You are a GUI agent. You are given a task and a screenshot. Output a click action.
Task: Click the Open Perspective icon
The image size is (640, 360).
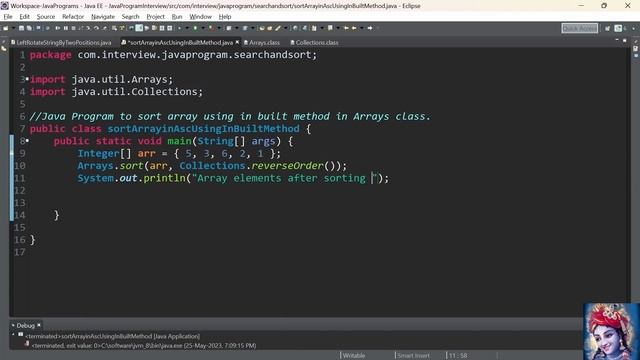(x=607, y=28)
